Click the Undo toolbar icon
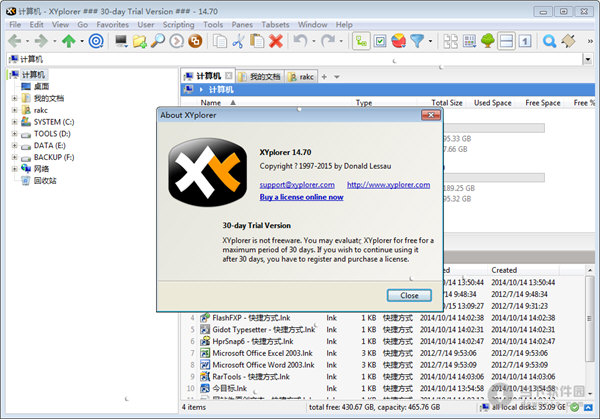Viewport: 600px width, 419px height. [x=301, y=41]
